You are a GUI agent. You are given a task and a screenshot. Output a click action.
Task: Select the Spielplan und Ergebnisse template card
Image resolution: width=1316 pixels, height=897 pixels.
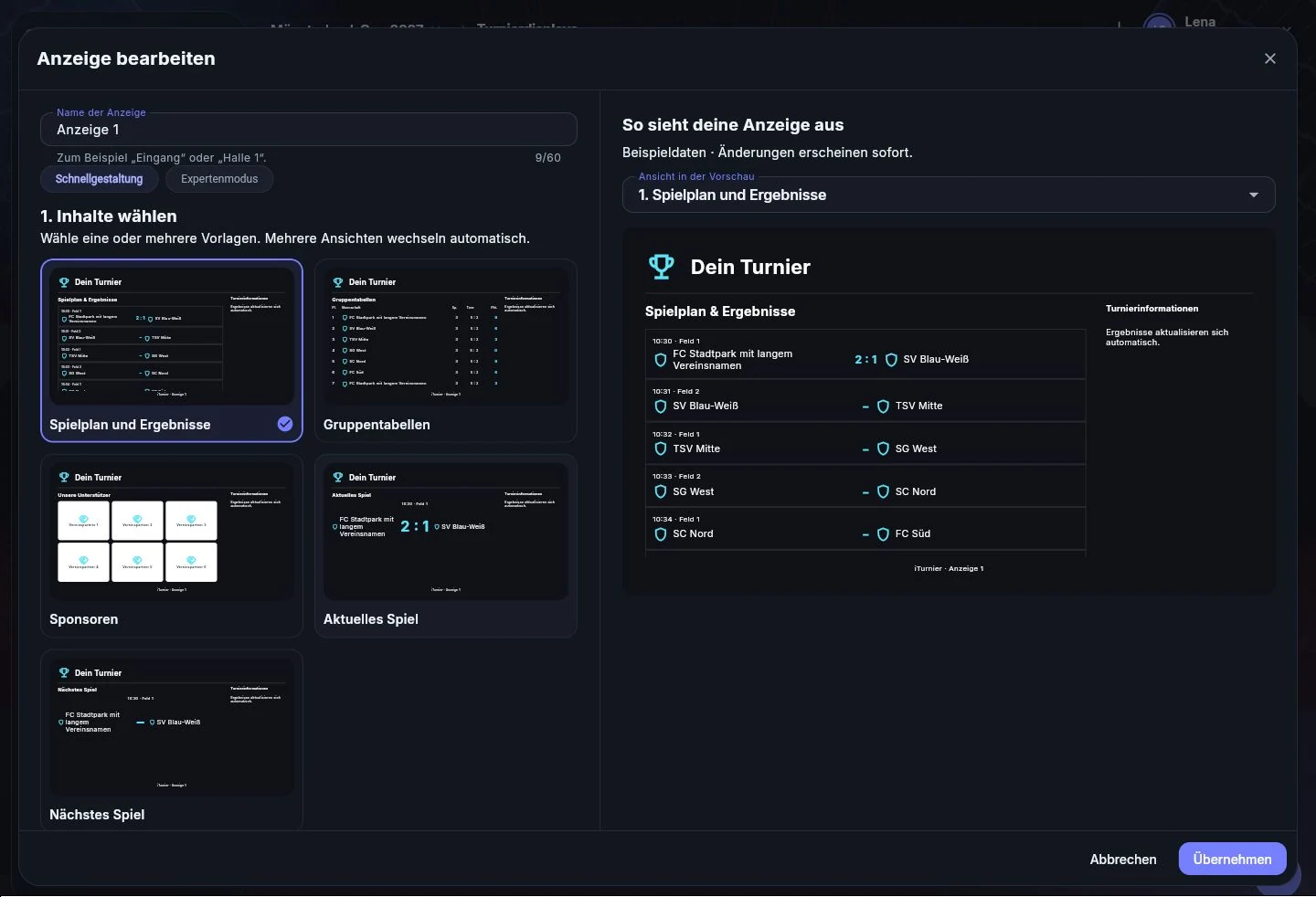[x=172, y=351]
